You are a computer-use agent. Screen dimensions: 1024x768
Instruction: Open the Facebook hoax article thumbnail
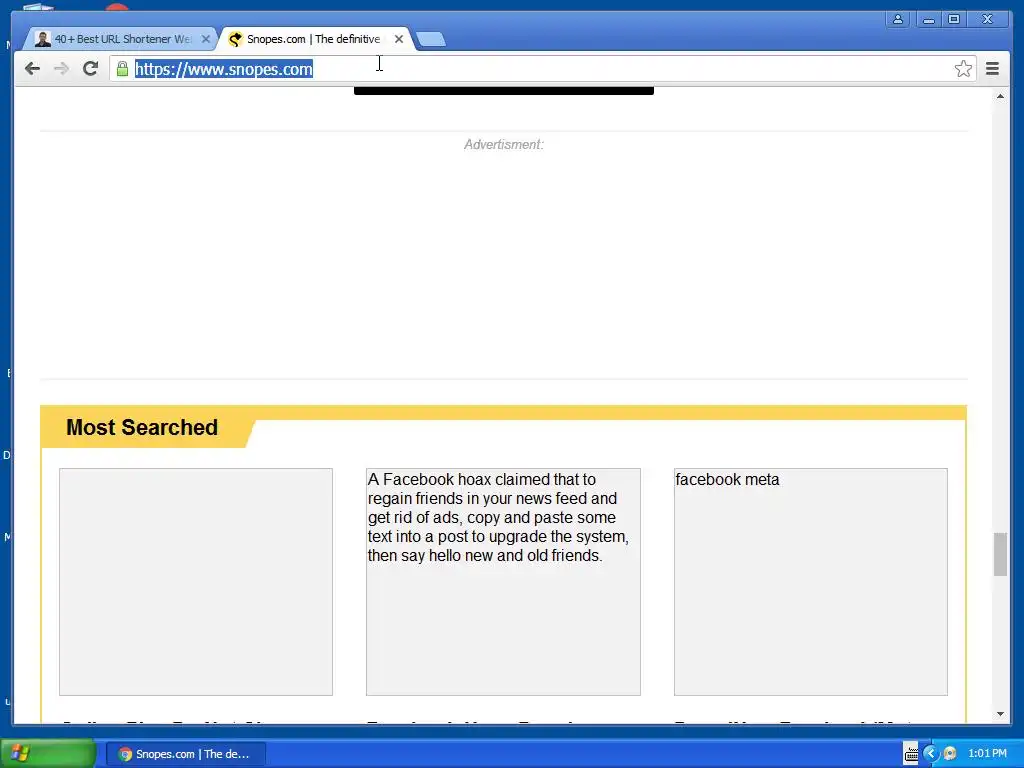503,582
